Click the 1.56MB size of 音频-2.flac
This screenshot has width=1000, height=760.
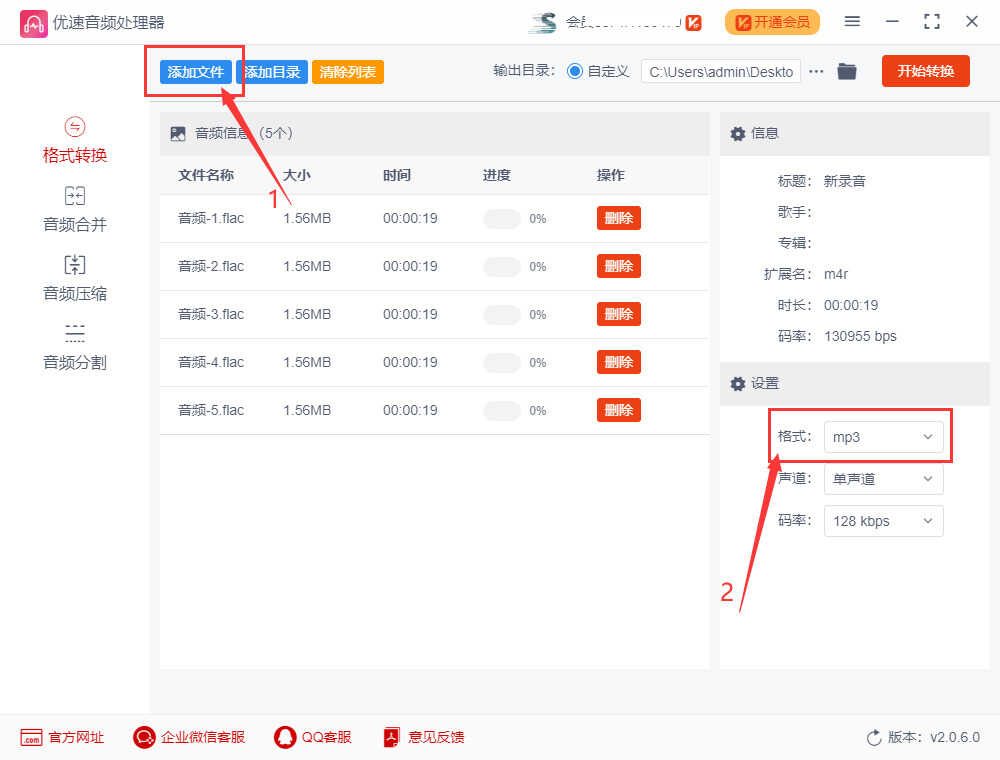tap(307, 266)
